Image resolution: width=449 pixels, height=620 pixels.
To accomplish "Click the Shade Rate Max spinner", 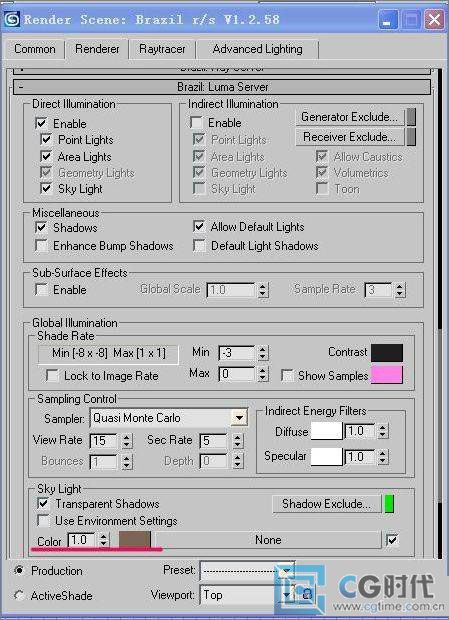I will (263, 374).
